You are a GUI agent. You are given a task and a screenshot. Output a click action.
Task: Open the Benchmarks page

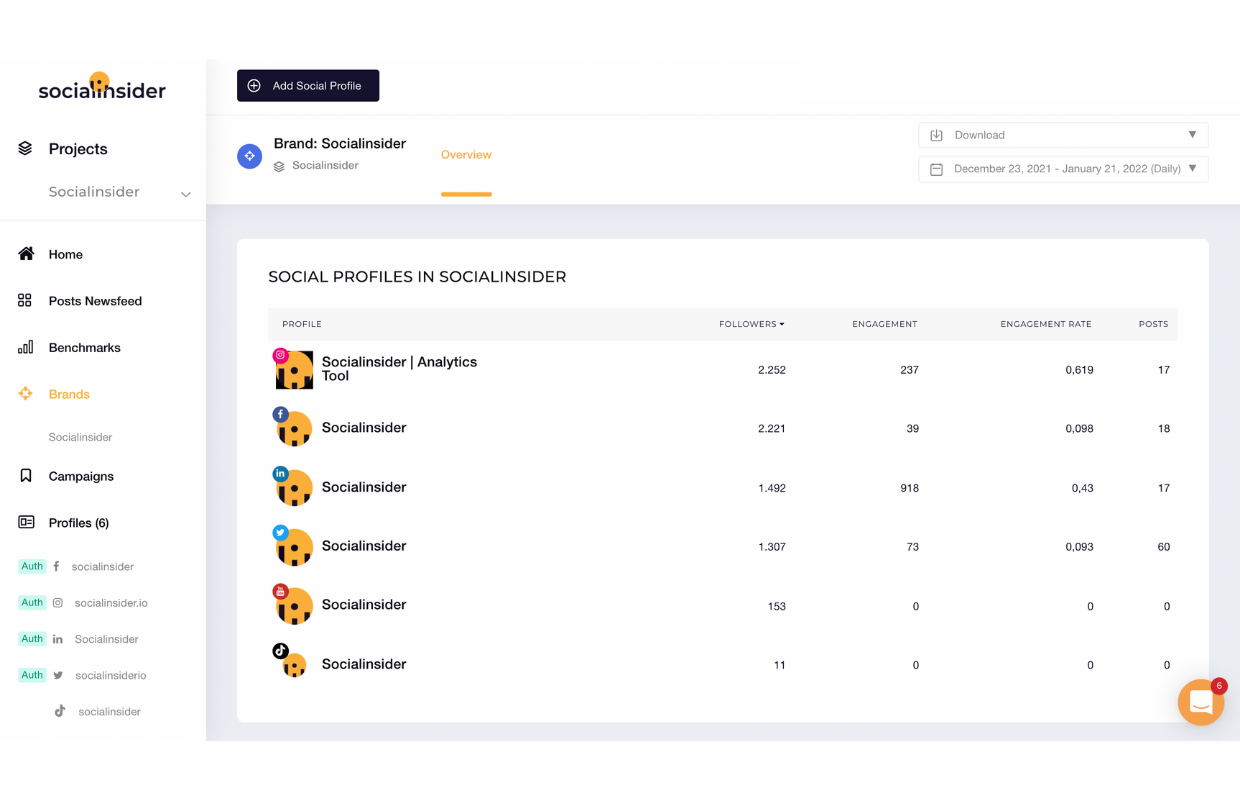85,348
